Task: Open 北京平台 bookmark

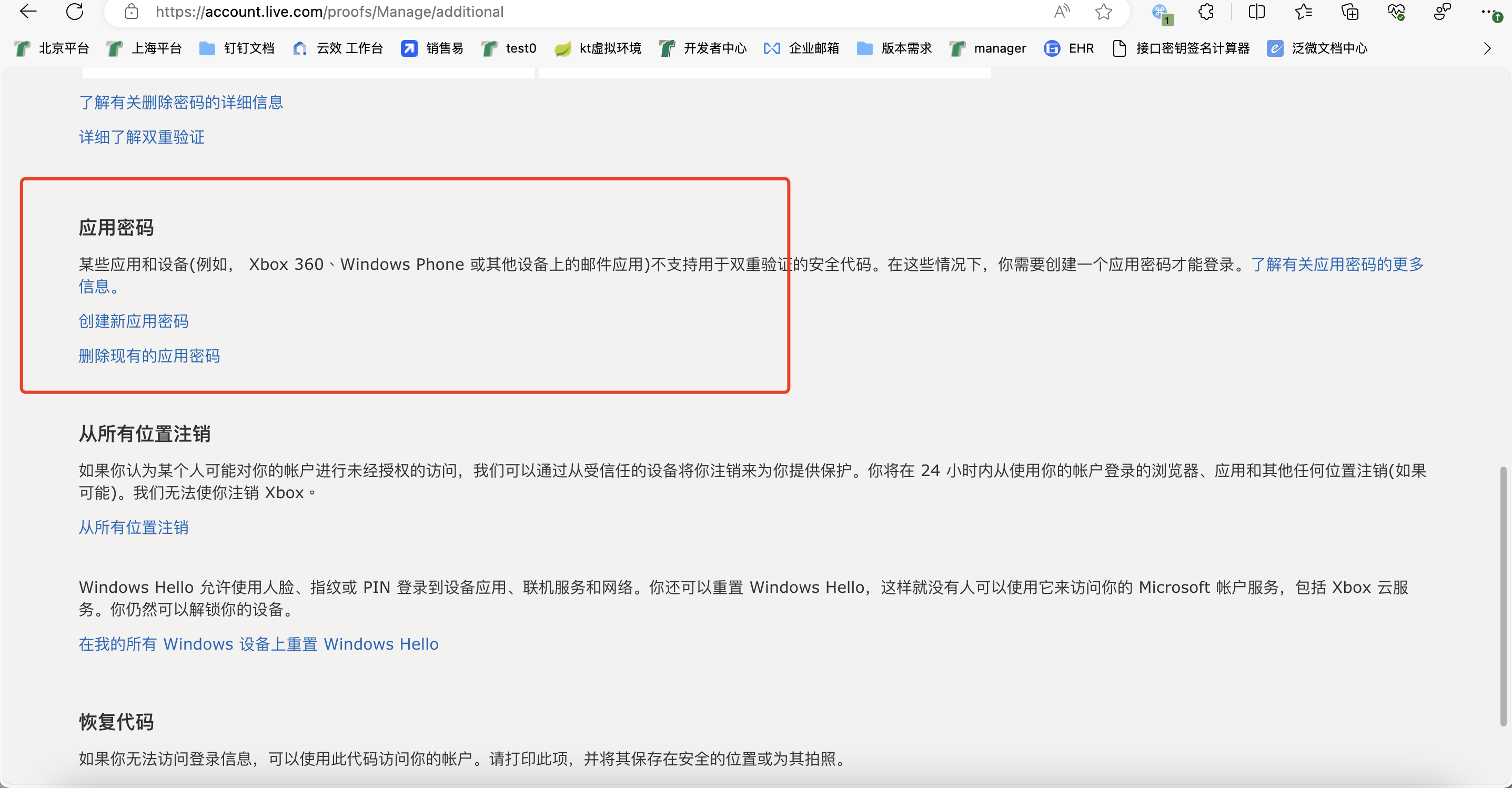Action: click(x=52, y=48)
